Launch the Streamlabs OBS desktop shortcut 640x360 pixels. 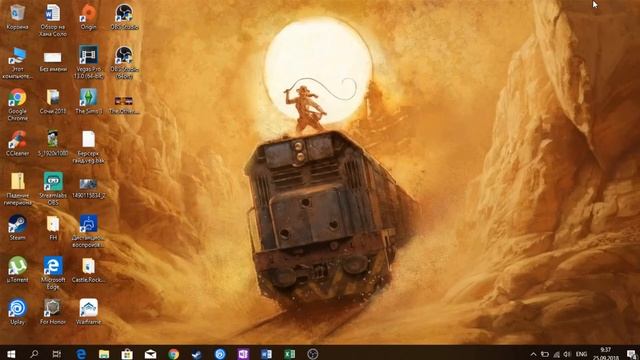pyautogui.click(x=53, y=189)
